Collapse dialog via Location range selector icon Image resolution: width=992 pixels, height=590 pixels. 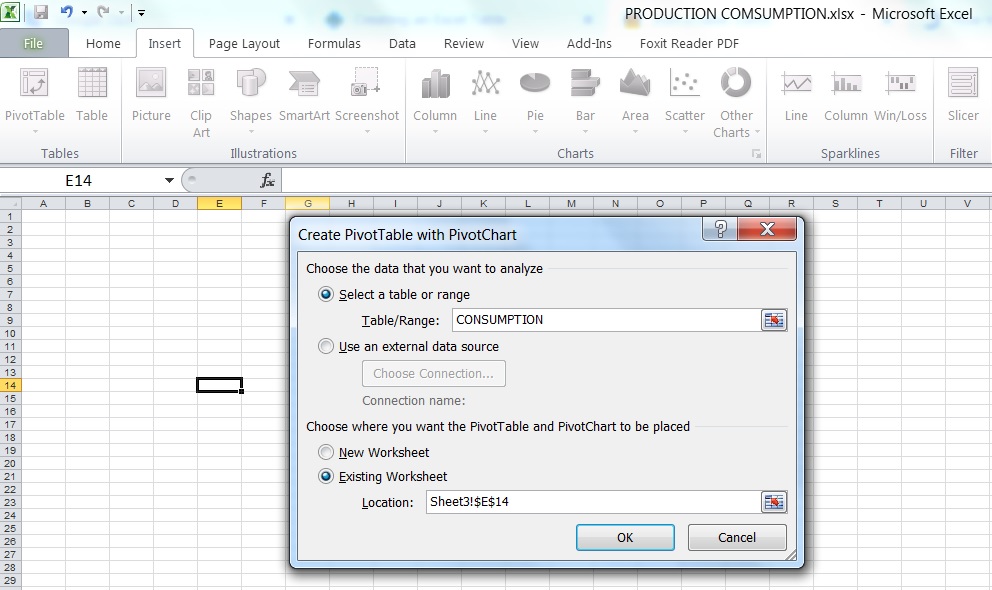(x=774, y=502)
